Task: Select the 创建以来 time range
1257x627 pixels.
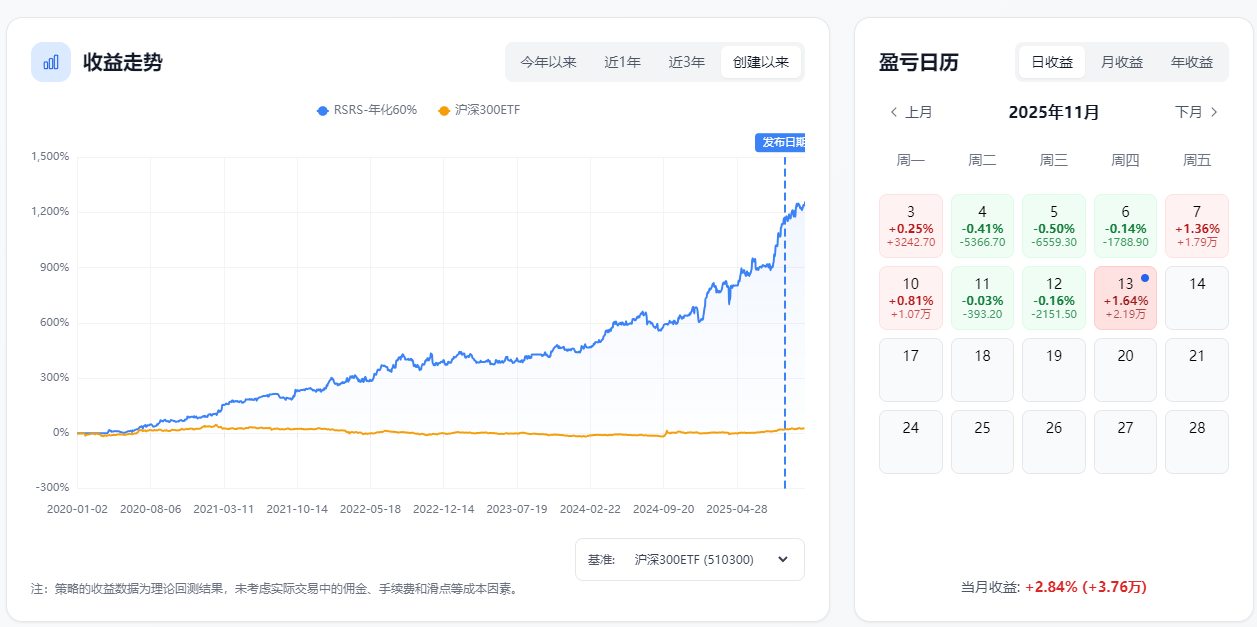Action: 760,62
